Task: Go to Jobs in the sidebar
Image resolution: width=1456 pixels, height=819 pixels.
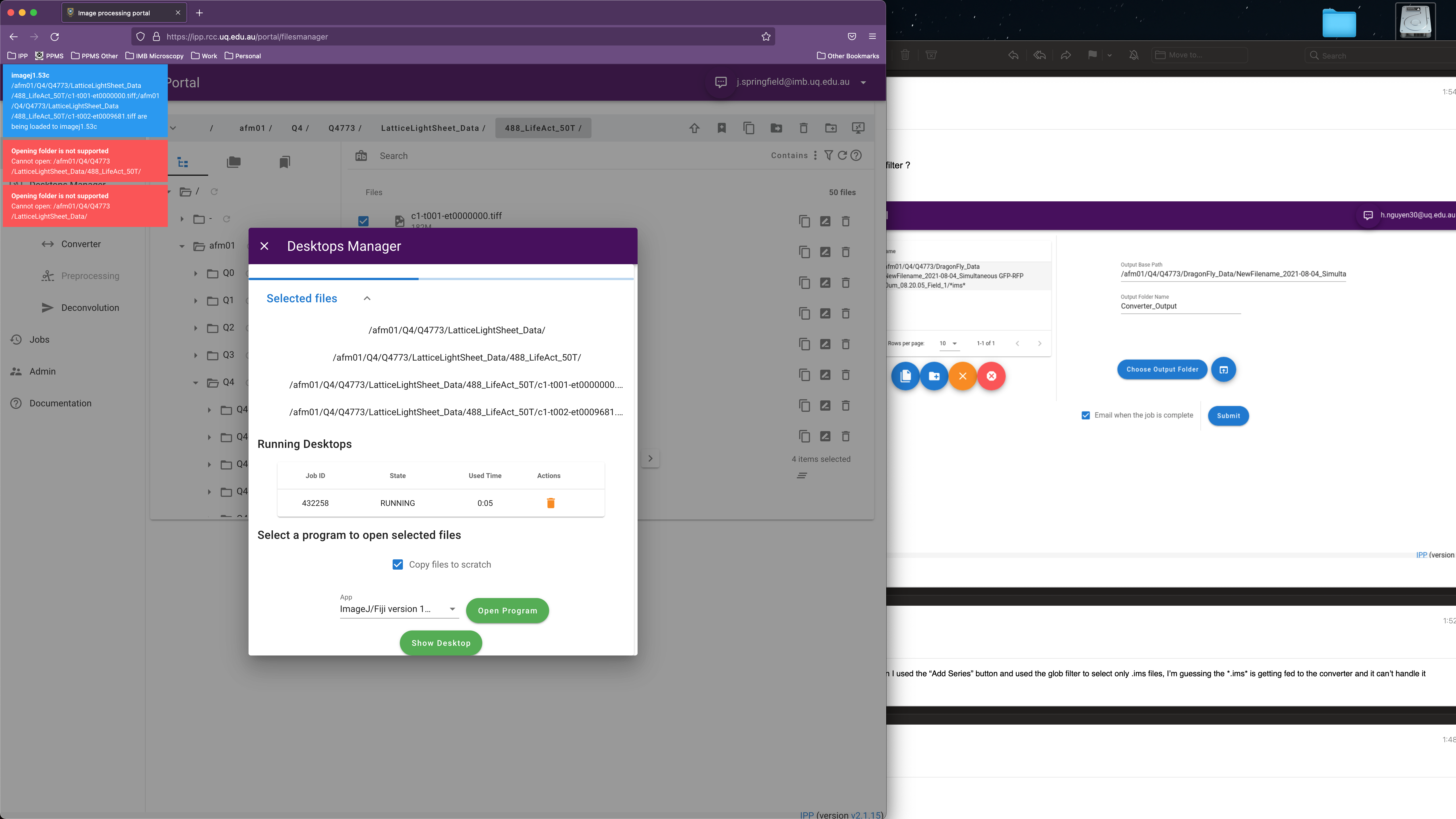Action: point(39,340)
